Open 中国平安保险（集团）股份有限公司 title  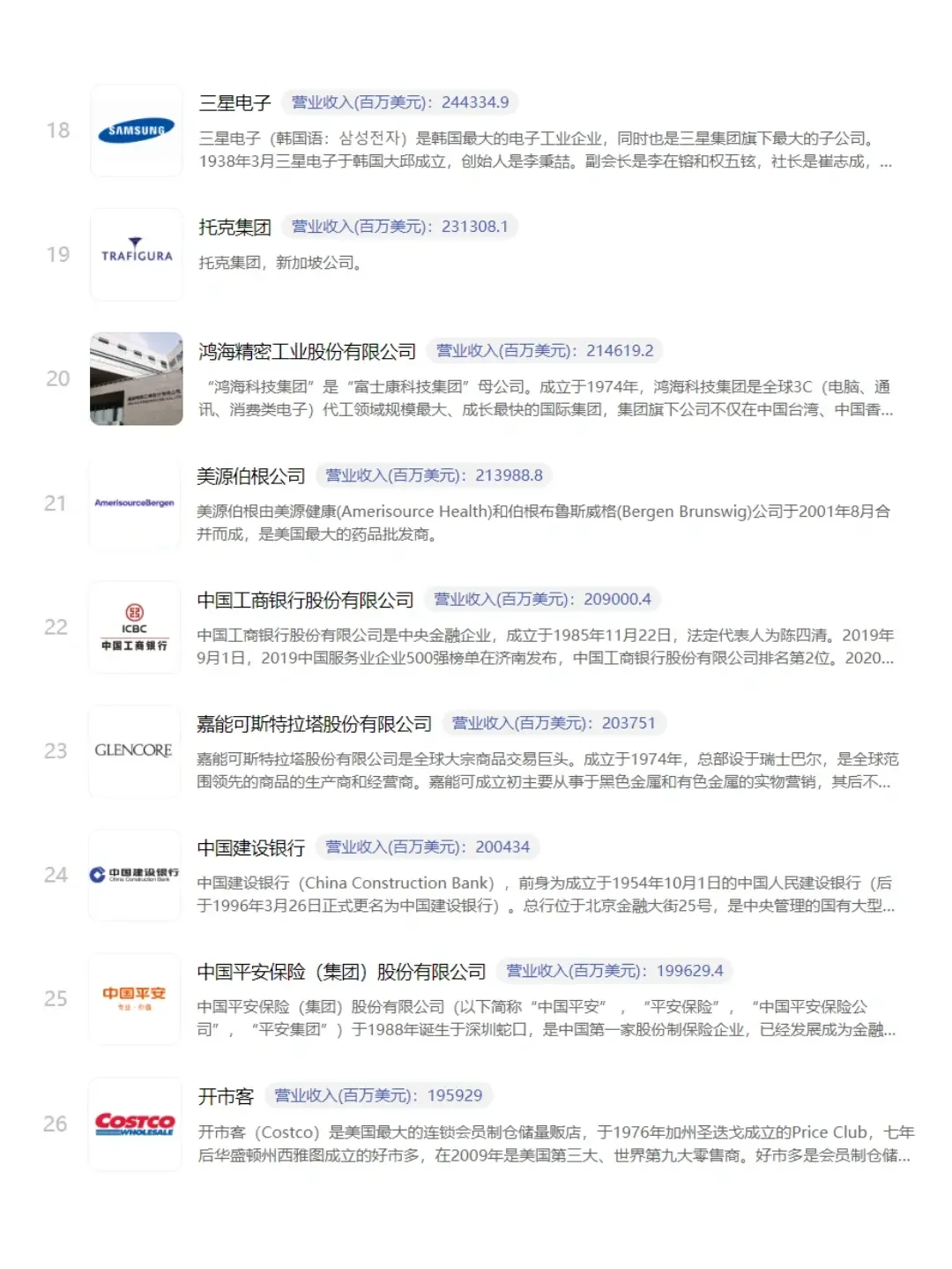[x=341, y=972]
